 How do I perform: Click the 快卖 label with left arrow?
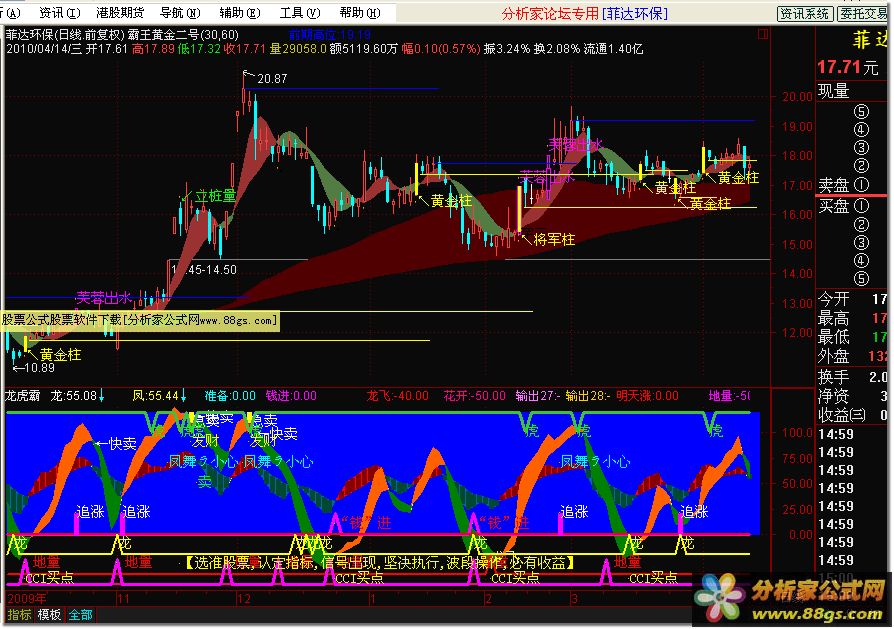[x=116, y=443]
